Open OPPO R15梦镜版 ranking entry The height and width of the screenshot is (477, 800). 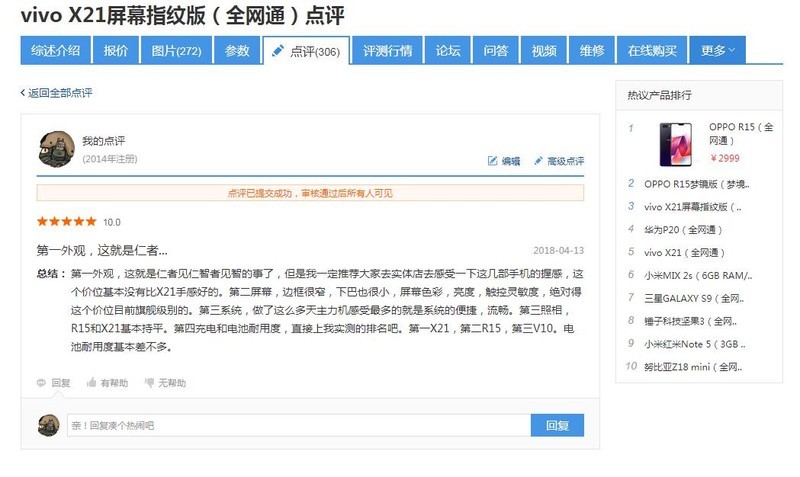point(696,184)
